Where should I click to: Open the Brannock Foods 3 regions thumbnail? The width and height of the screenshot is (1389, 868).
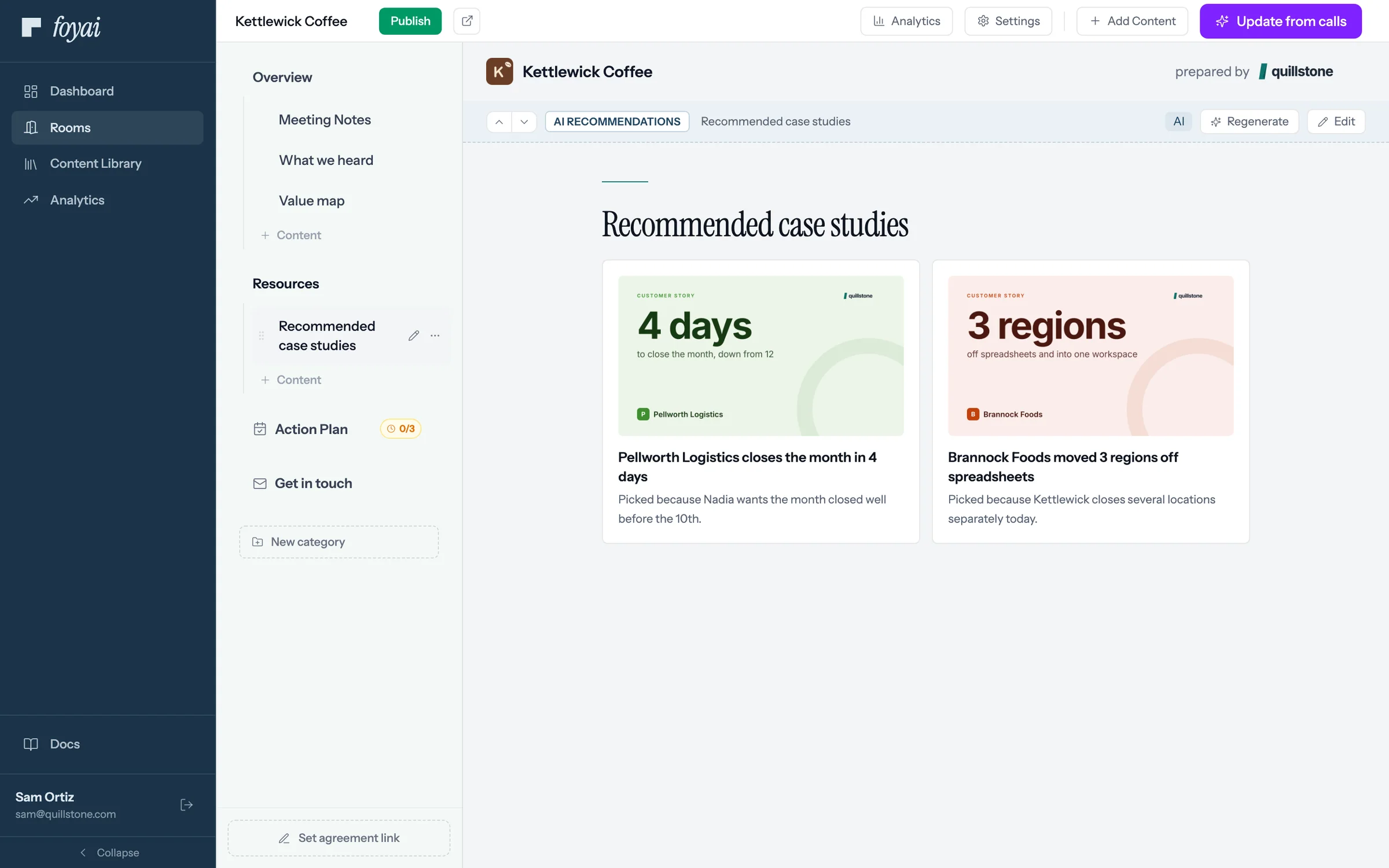1090,356
